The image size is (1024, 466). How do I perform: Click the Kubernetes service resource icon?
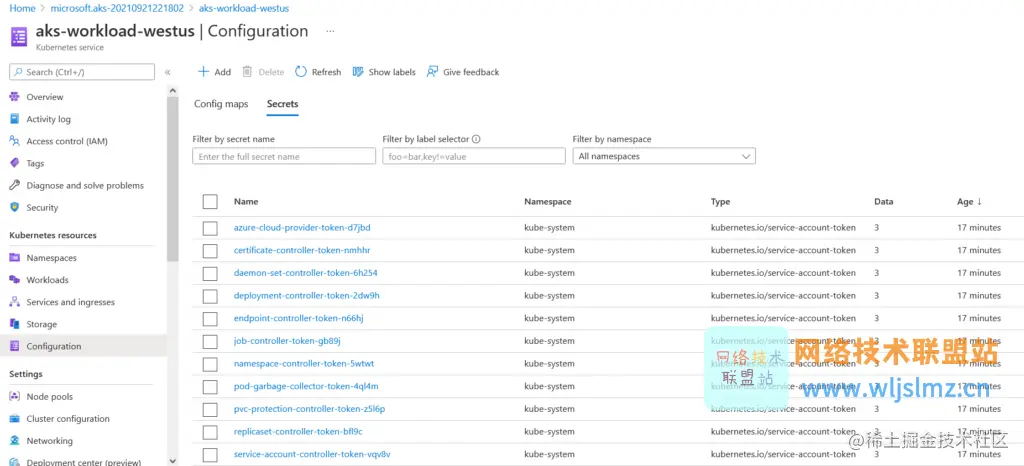click(x=19, y=37)
